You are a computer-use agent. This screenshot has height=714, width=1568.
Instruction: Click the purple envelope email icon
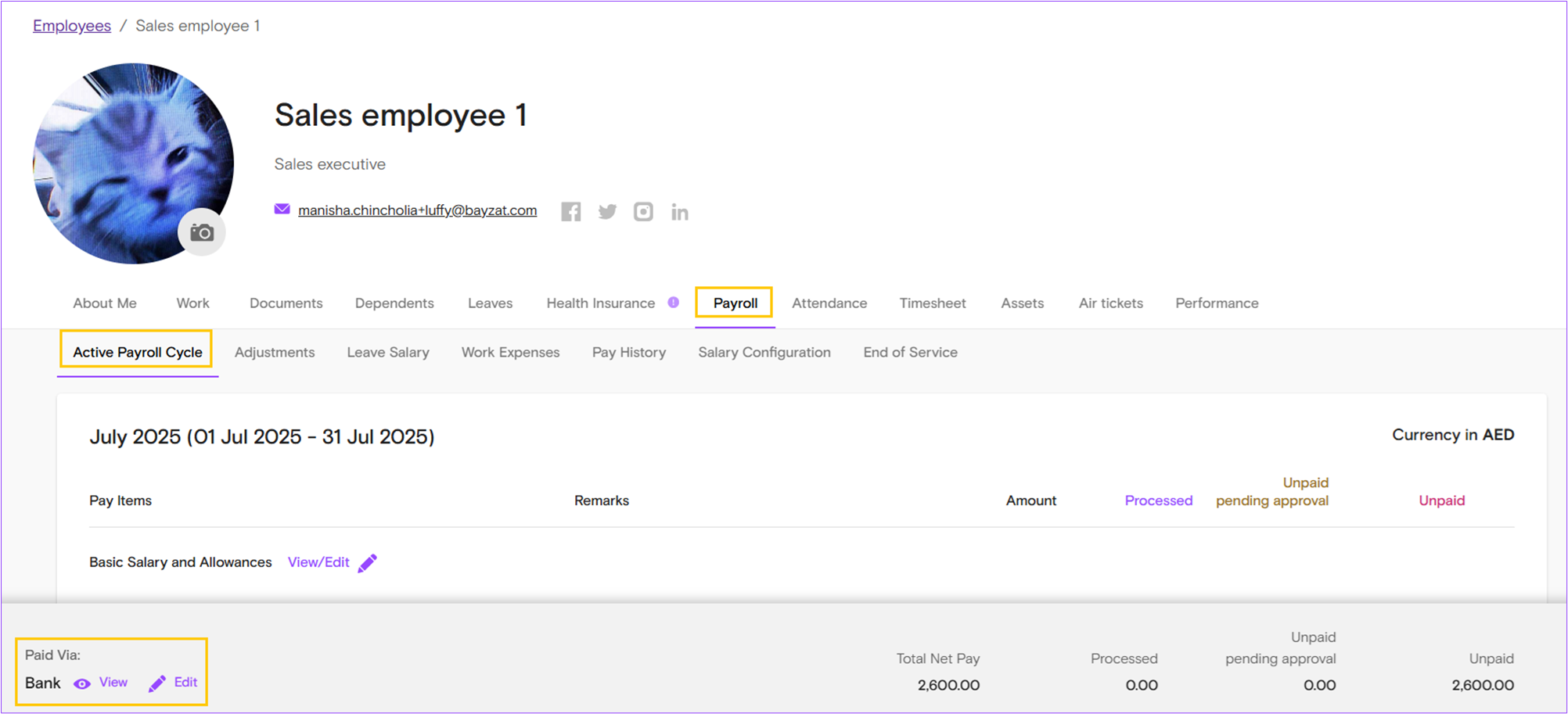[282, 209]
